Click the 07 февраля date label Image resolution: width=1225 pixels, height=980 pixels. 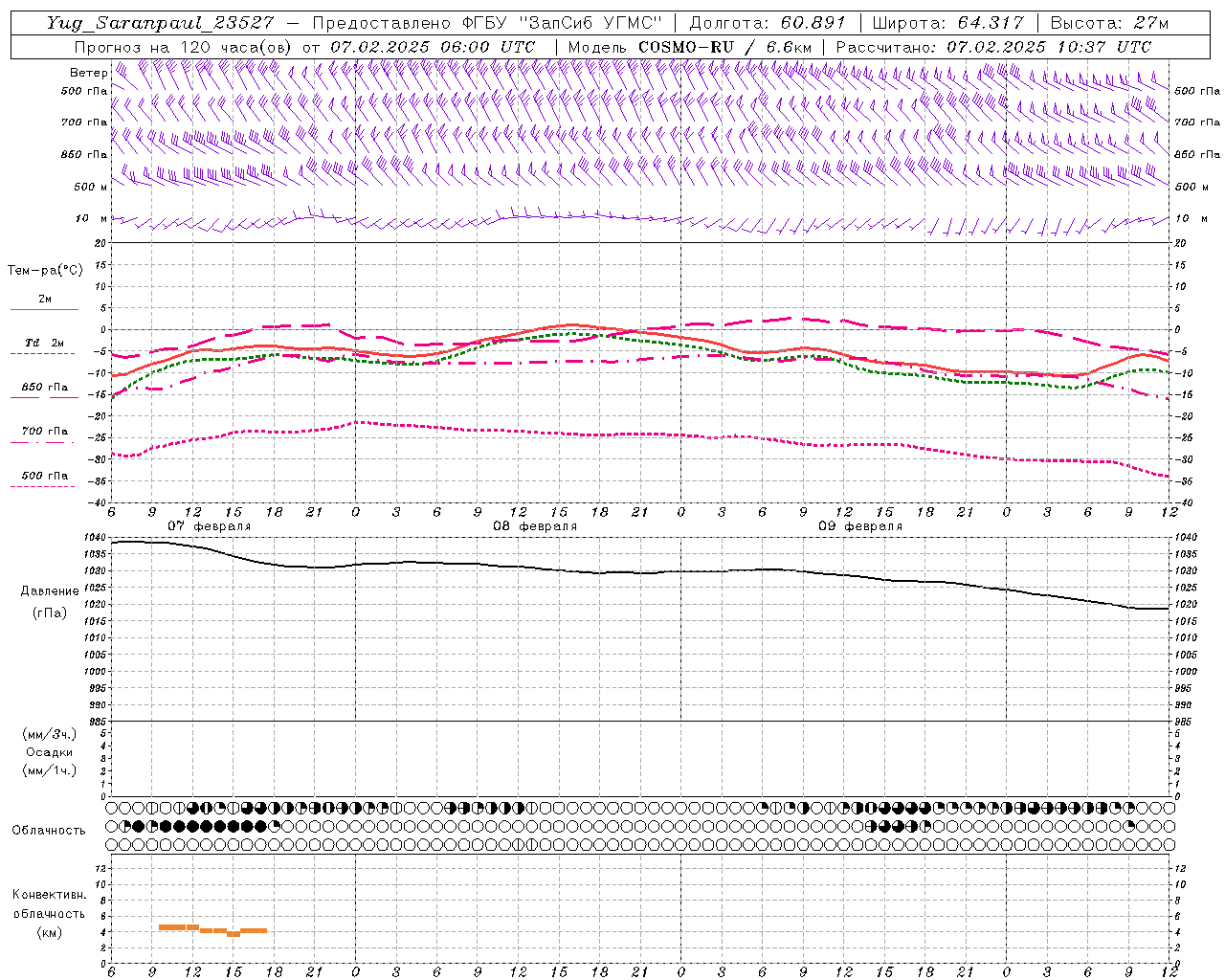(x=209, y=526)
